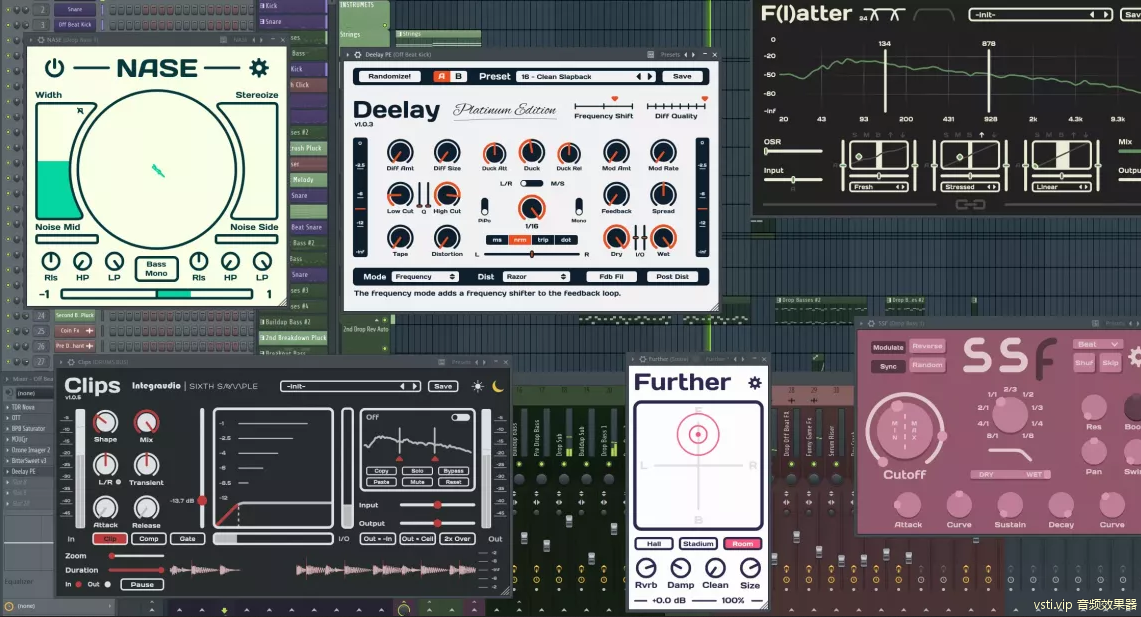Adjust the Clips Input slider

coord(437,504)
